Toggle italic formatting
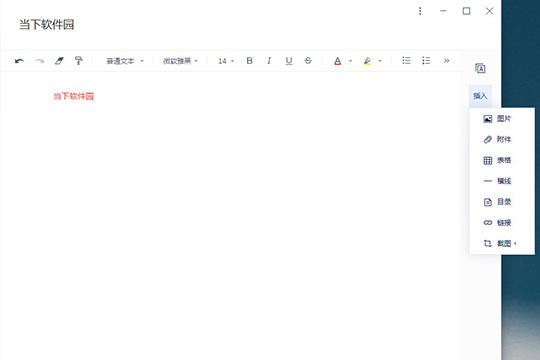The width and height of the screenshot is (540, 360). click(269, 61)
